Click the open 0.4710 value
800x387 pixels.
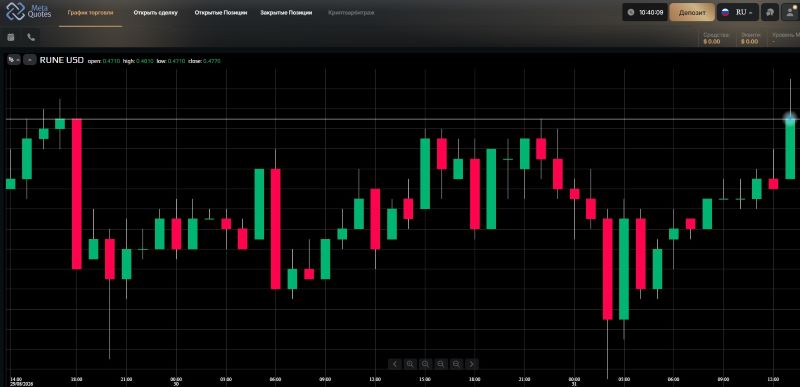pos(112,61)
